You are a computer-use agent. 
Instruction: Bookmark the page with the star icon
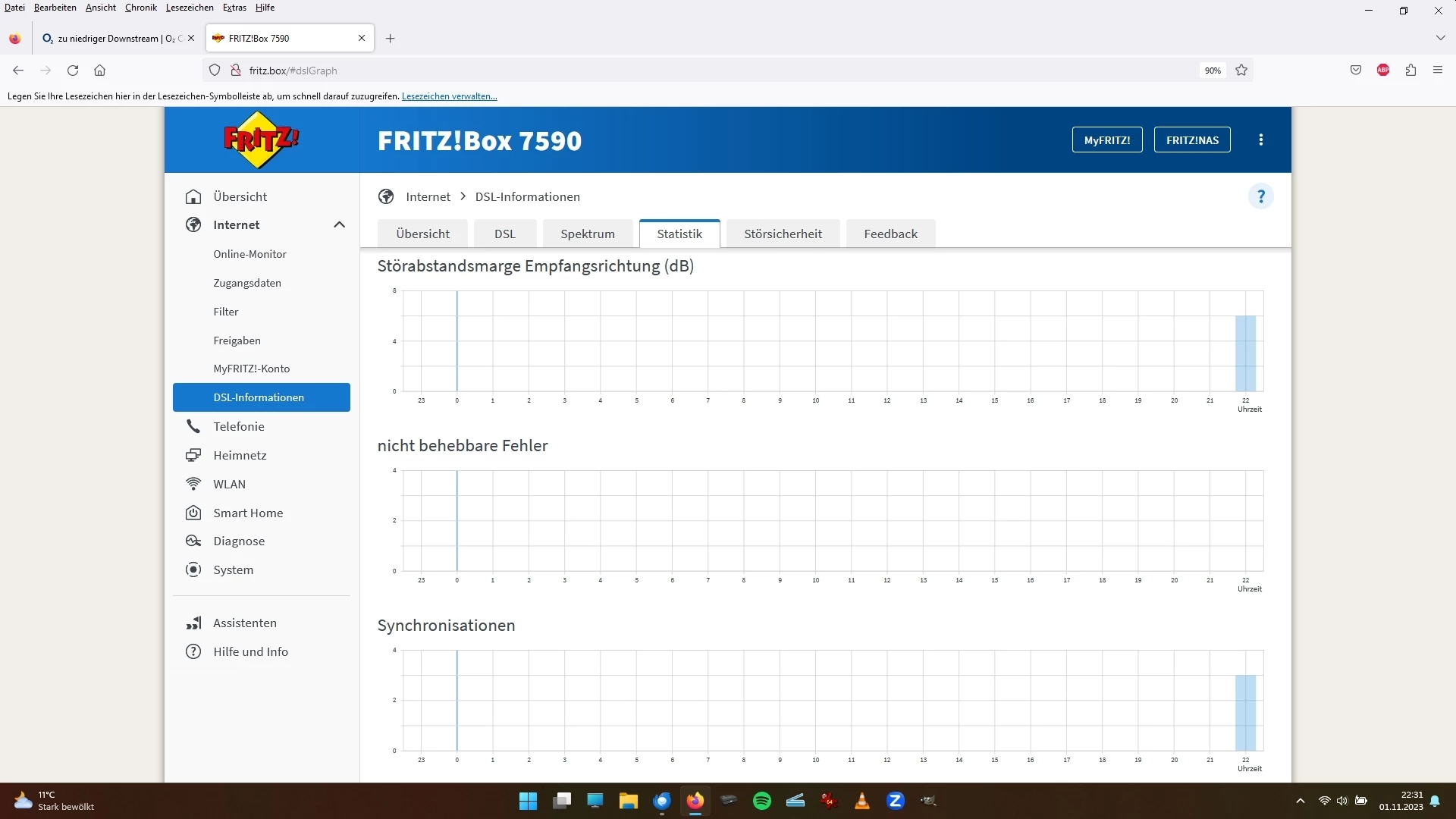pyautogui.click(x=1241, y=71)
